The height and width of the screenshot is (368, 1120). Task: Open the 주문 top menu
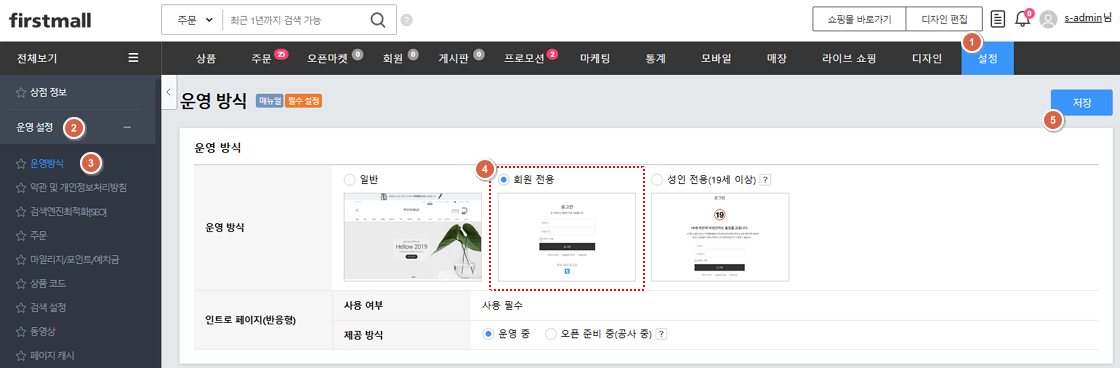pyautogui.click(x=261, y=59)
